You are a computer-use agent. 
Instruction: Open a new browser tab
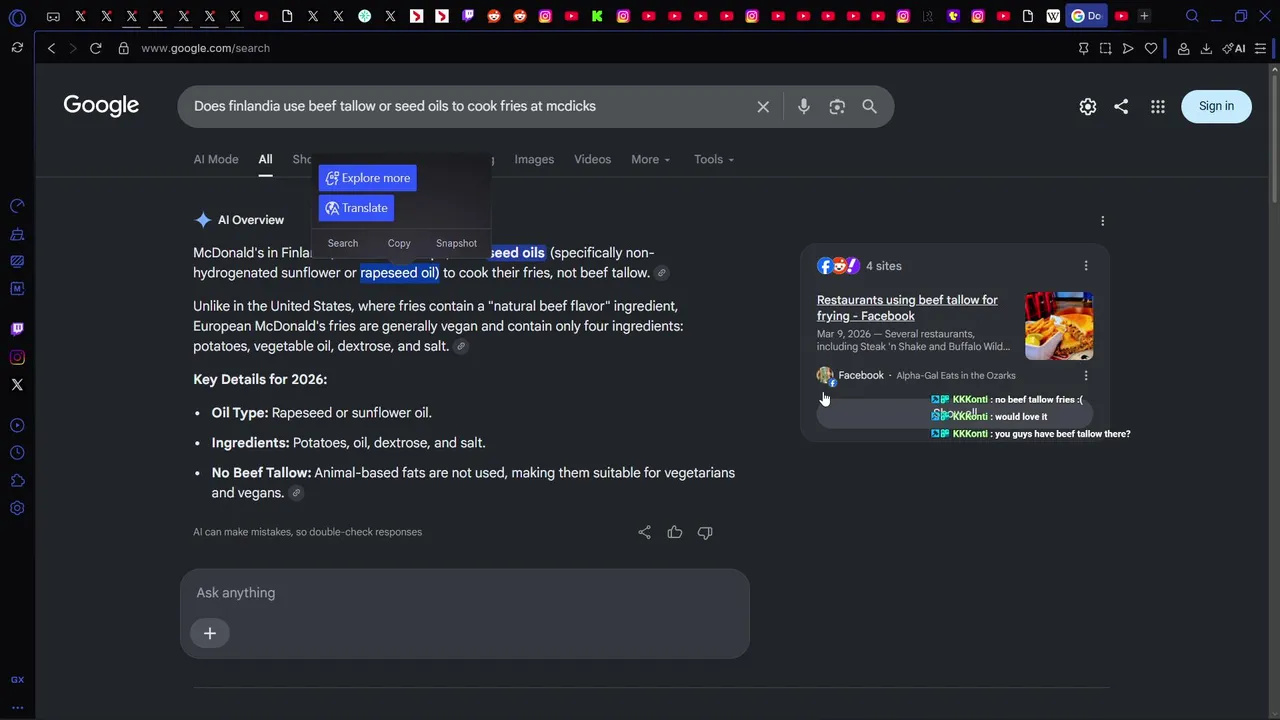coord(1144,16)
